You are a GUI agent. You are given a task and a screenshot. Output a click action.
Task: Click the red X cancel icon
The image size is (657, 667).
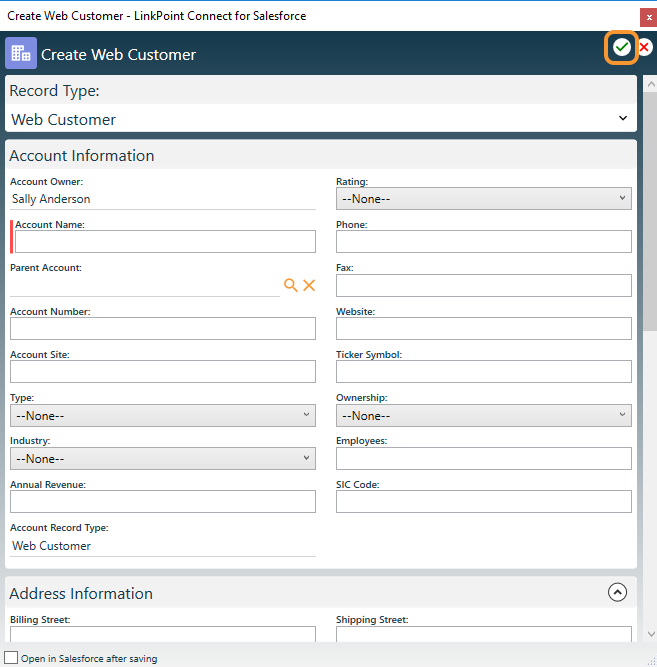coord(645,48)
